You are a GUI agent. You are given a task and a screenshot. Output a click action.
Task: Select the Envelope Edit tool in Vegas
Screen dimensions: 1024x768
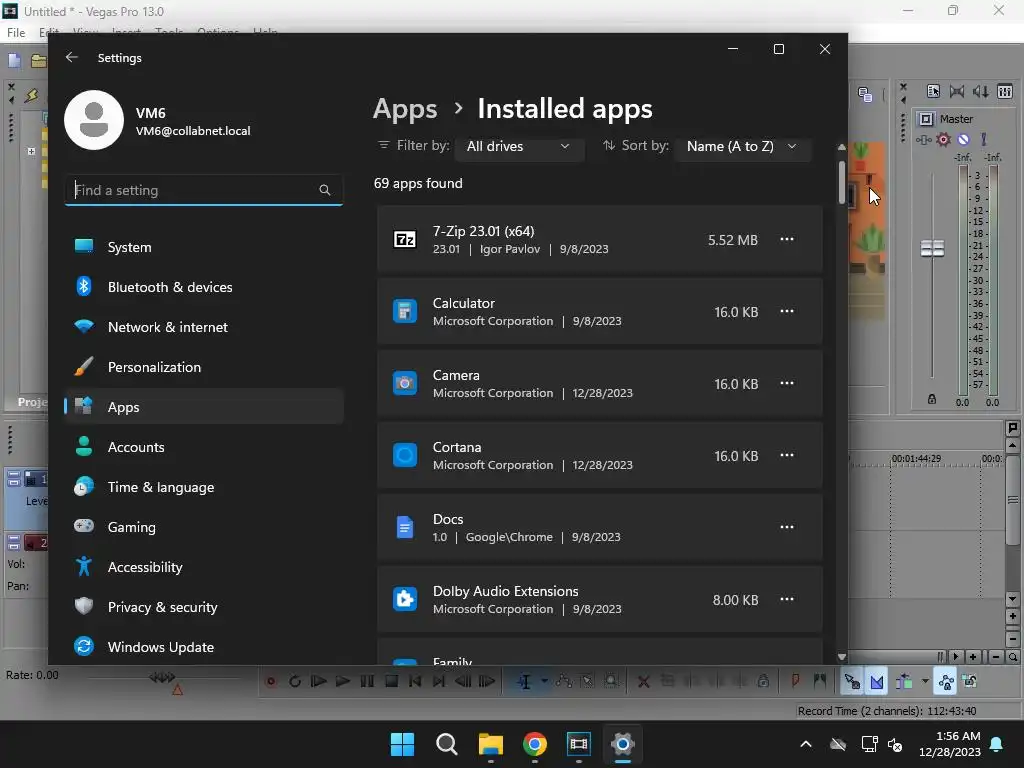pyautogui.click(x=564, y=682)
